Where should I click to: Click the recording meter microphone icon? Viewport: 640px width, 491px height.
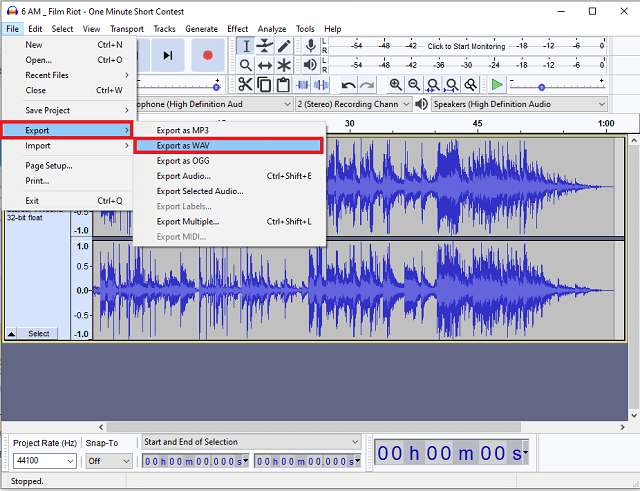pyautogui.click(x=311, y=46)
